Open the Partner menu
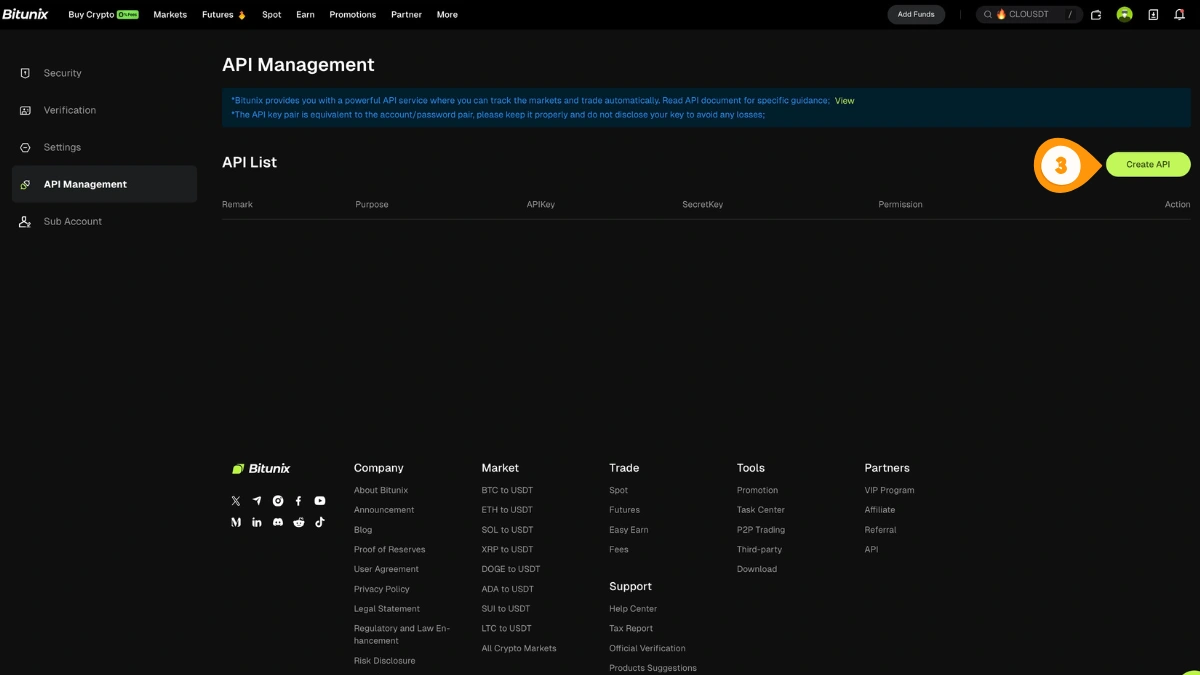This screenshot has height=675, width=1200. click(406, 15)
